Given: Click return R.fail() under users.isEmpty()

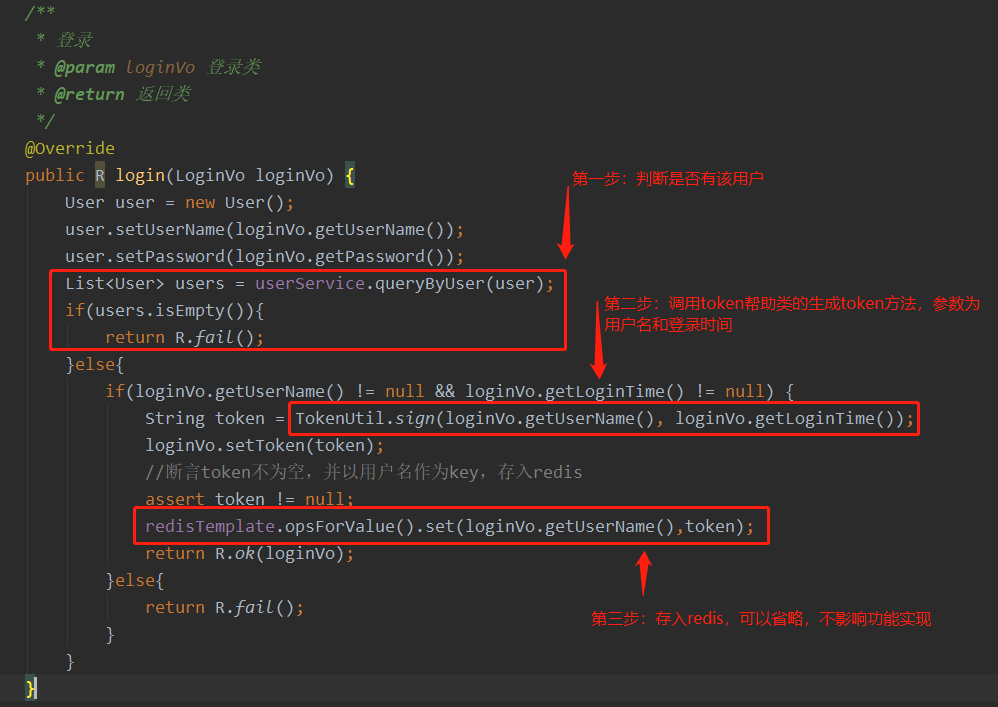Looking at the screenshot, I should point(185,337).
